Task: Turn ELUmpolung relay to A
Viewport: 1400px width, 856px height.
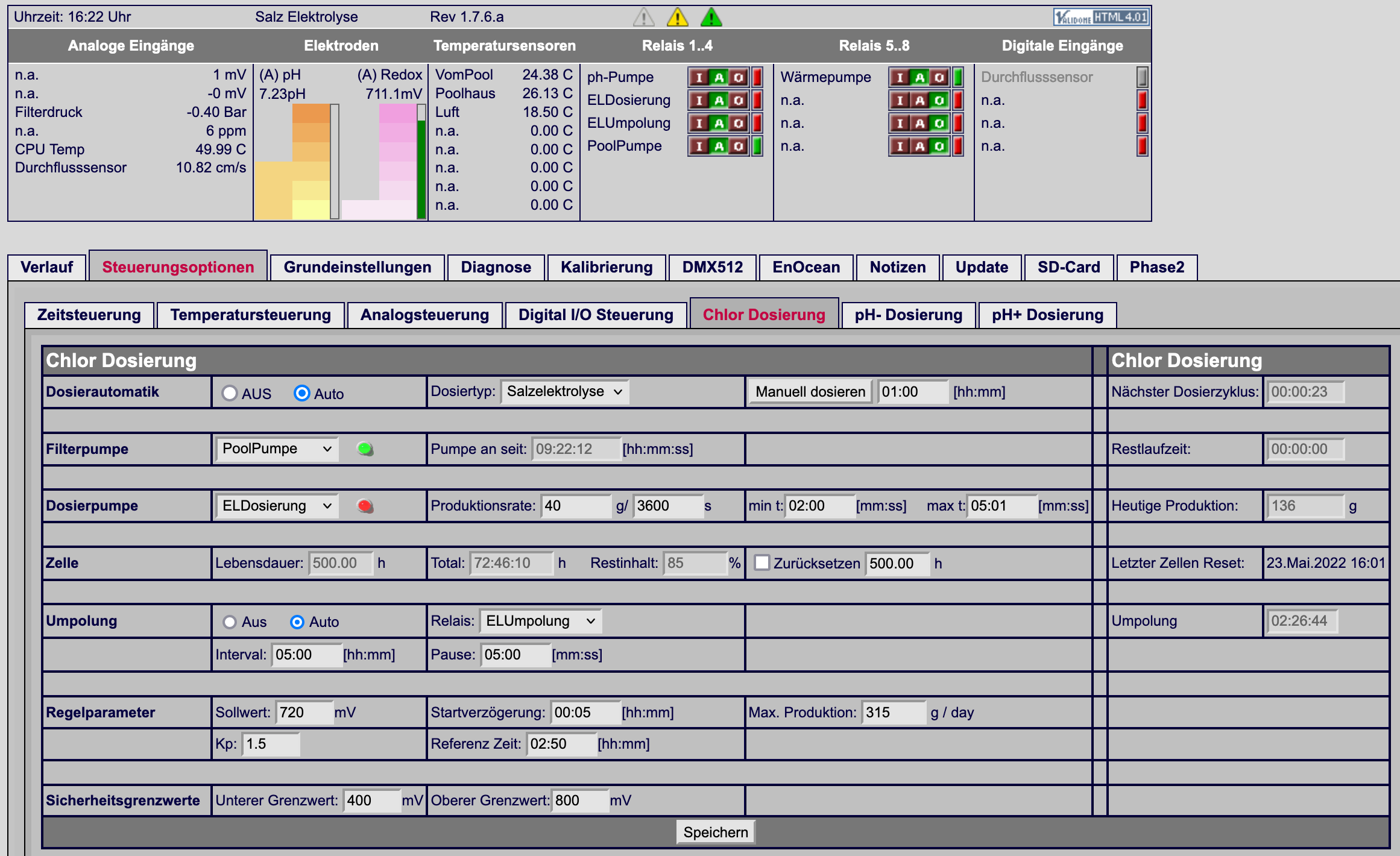Action: click(719, 123)
